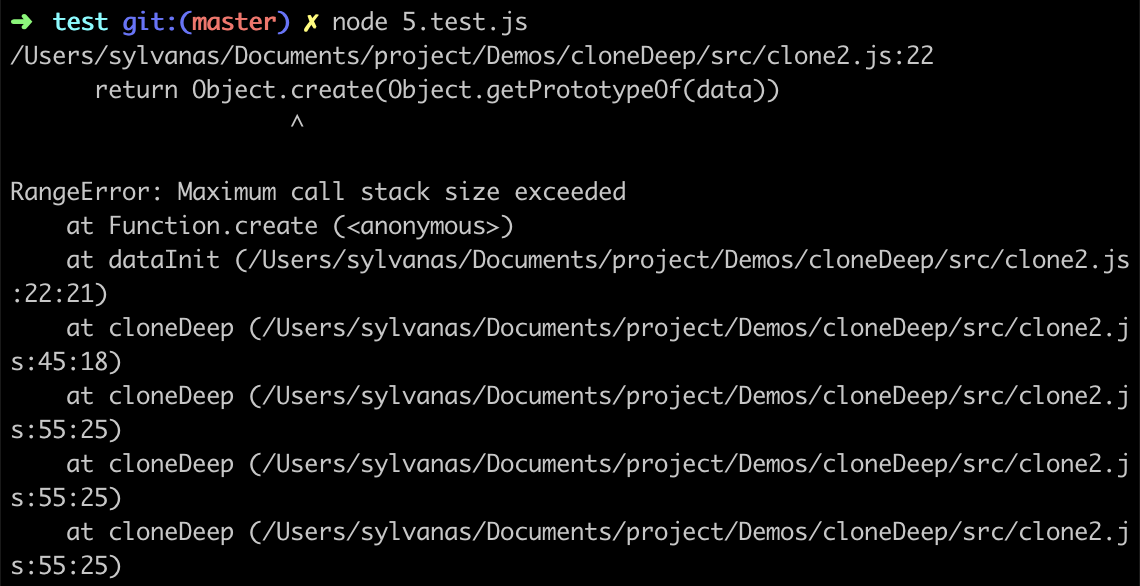1140x586 pixels.
Task: Click the 's:45:18)' line position text
Action: (66, 361)
